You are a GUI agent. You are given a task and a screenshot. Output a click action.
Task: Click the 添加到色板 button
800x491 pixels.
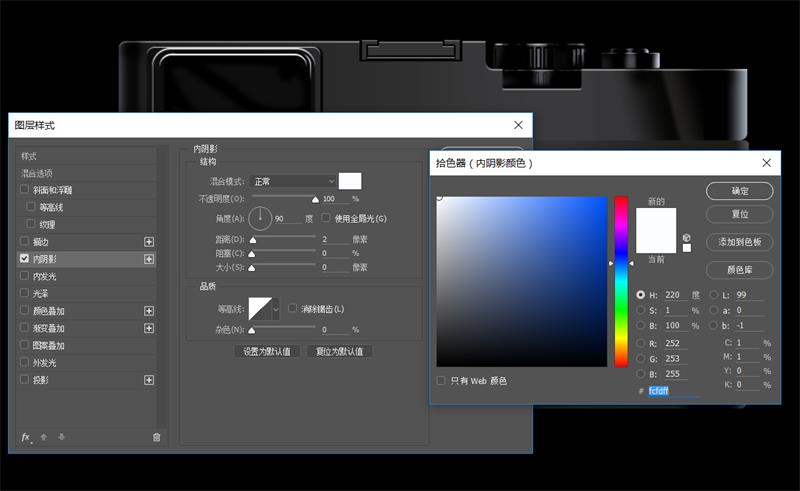click(739, 242)
